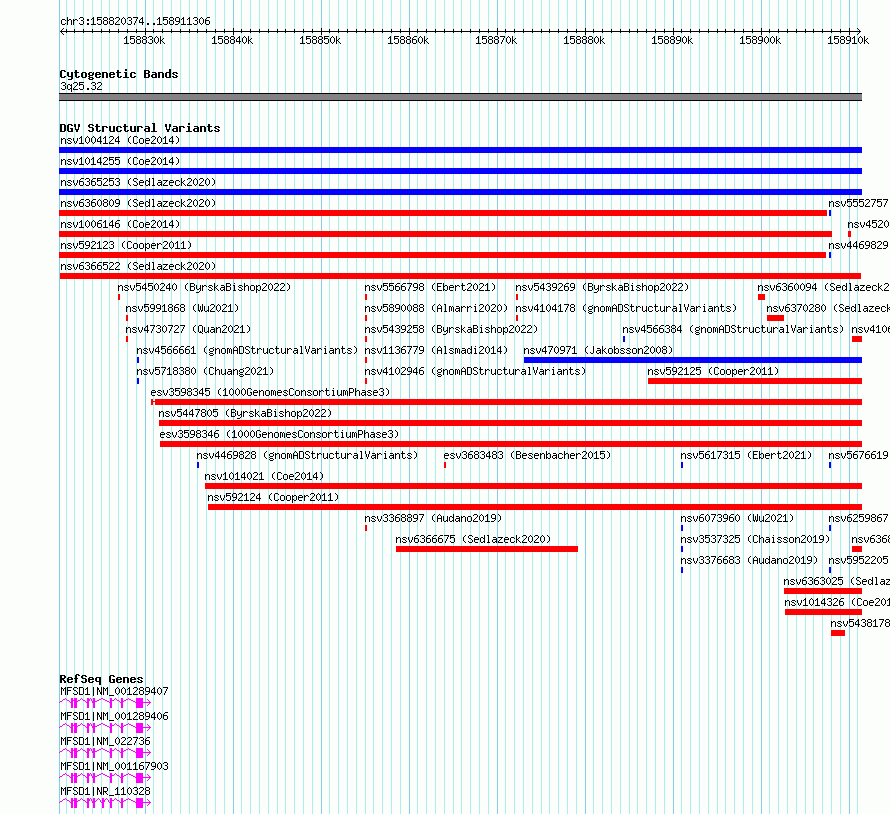Select nsv5617315 (Ebert2021) label

pyautogui.click(x=746, y=455)
